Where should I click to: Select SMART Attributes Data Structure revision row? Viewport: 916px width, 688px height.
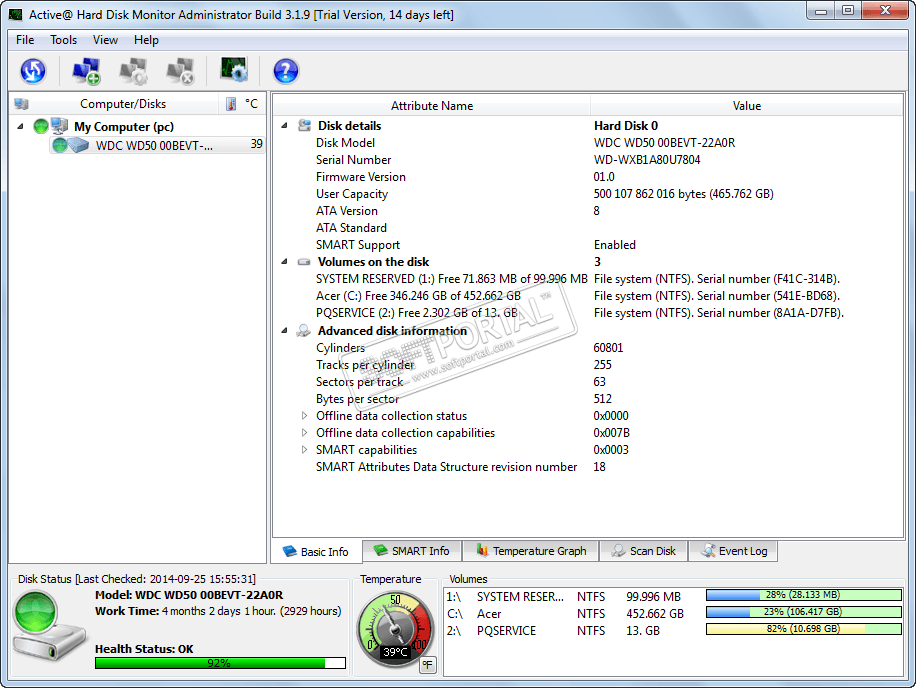588,467
